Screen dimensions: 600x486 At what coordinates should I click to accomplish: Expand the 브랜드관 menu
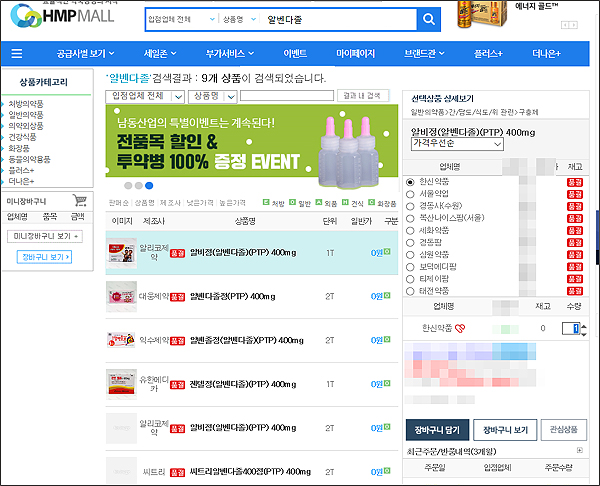tap(424, 54)
